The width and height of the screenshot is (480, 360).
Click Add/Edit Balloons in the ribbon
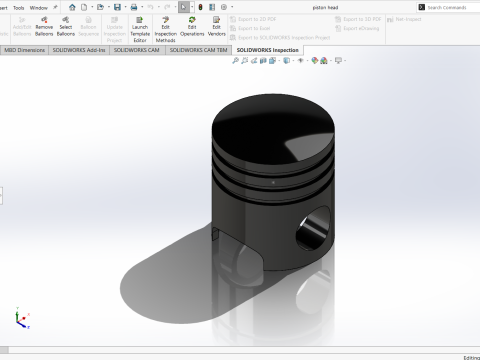point(22,26)
